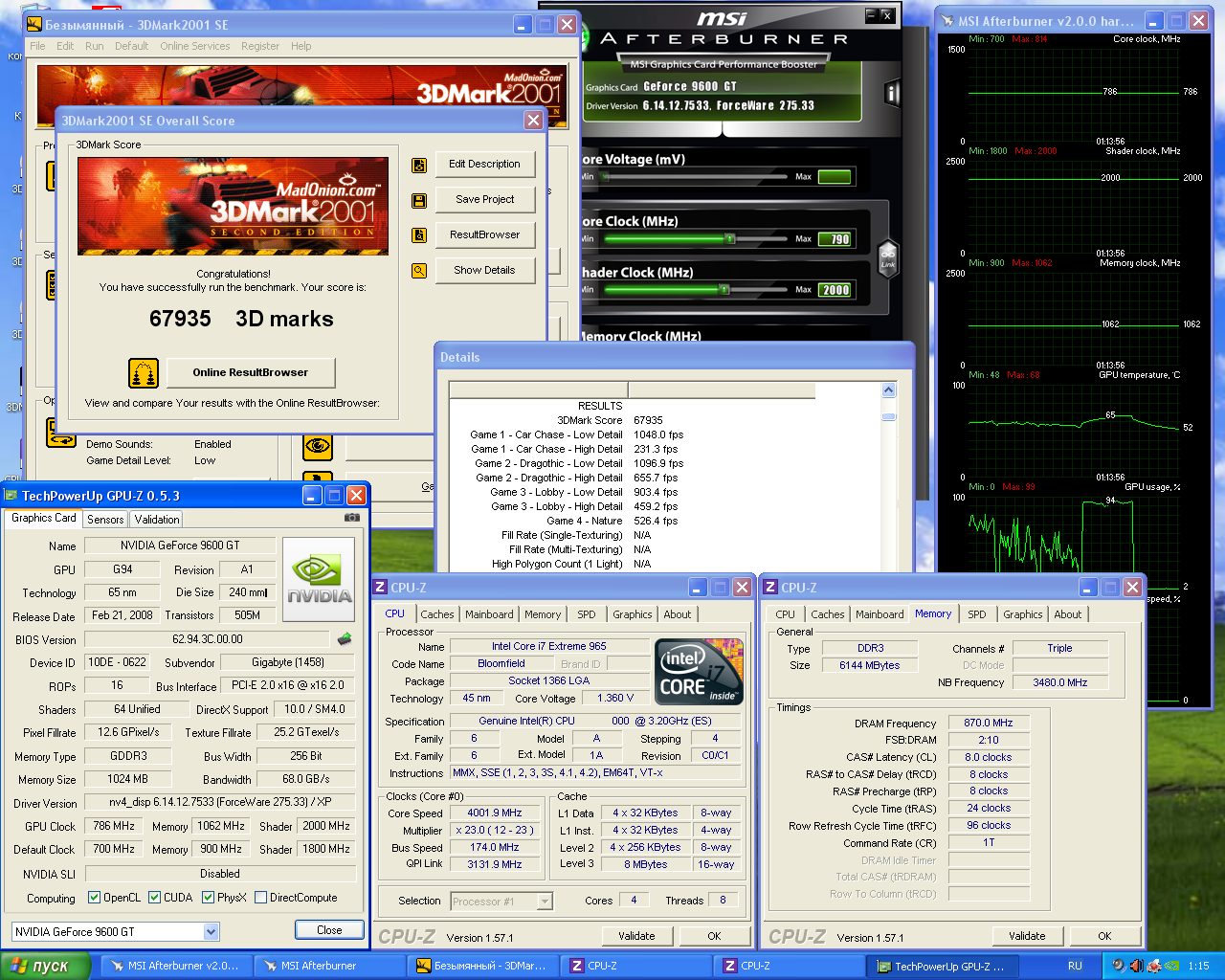Click the Save Project floppy icon
The width and height of the screenshot is (1225, 980).
coord(419,201)
